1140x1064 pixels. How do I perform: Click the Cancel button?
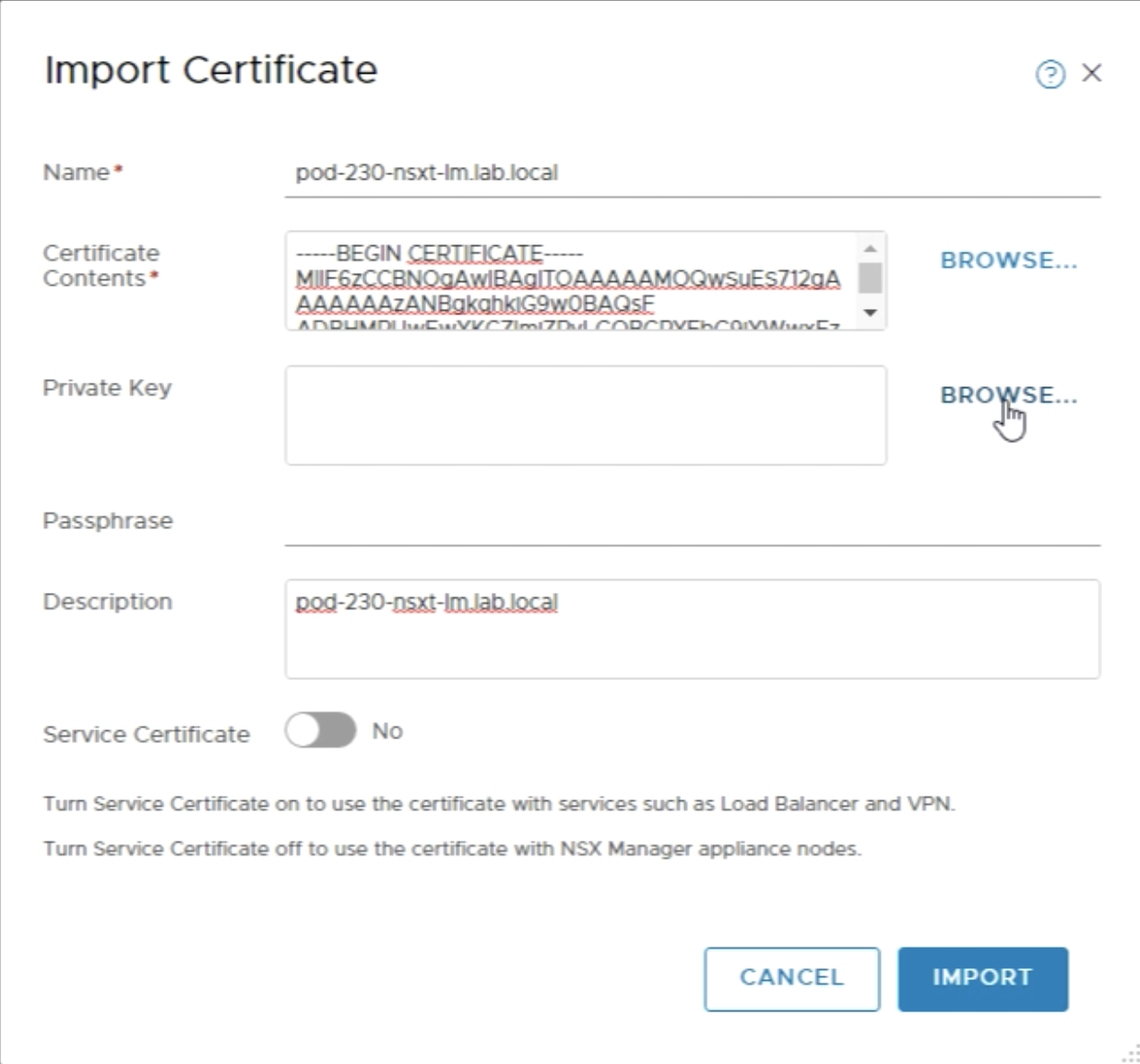click(x=791, y=978)
